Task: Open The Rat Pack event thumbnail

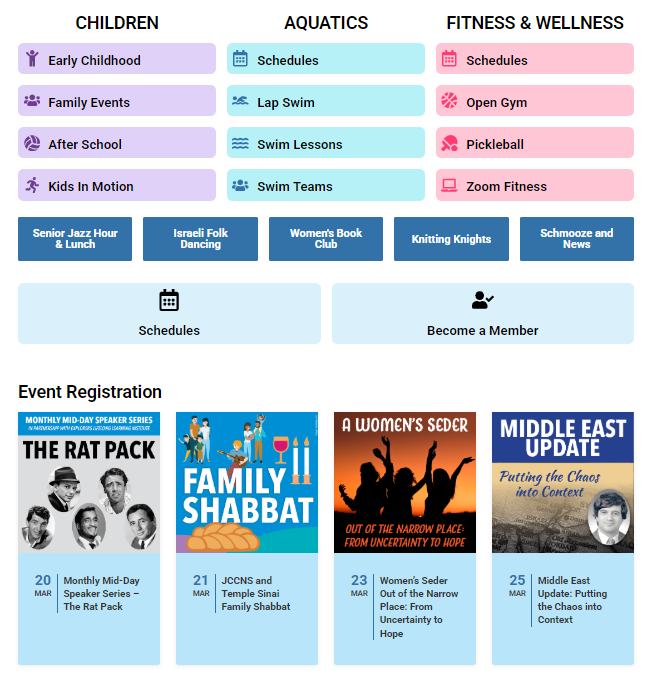Action: coord(89,482)
